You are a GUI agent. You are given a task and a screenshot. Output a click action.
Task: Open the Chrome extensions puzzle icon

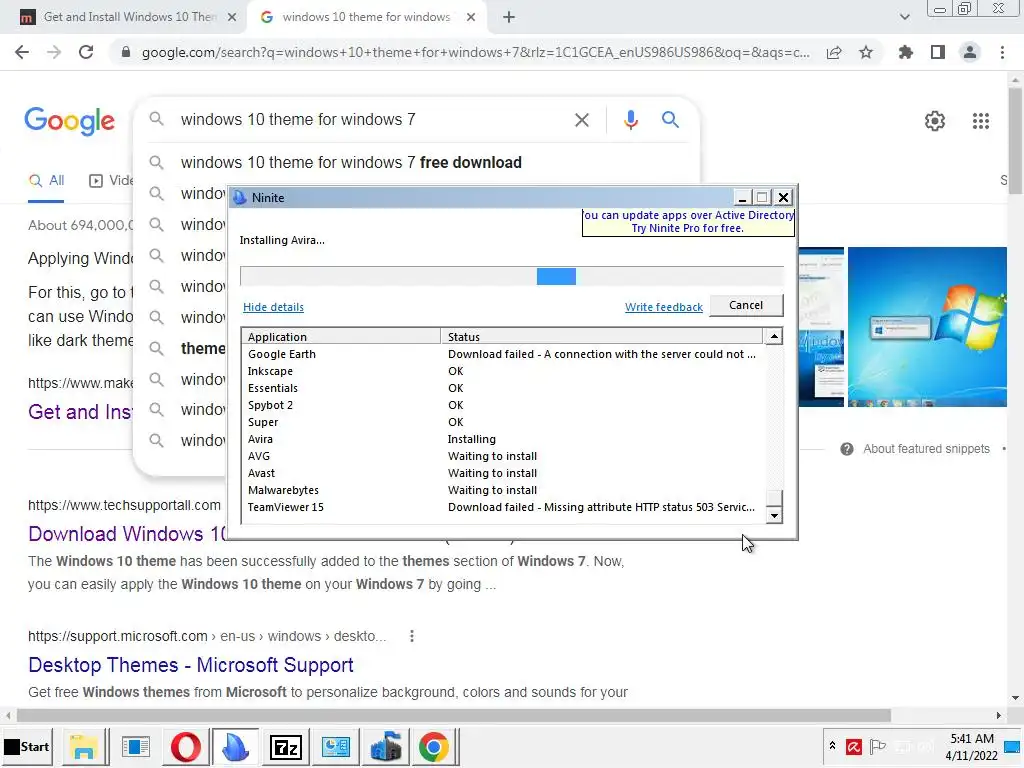[x=906, y=52]
